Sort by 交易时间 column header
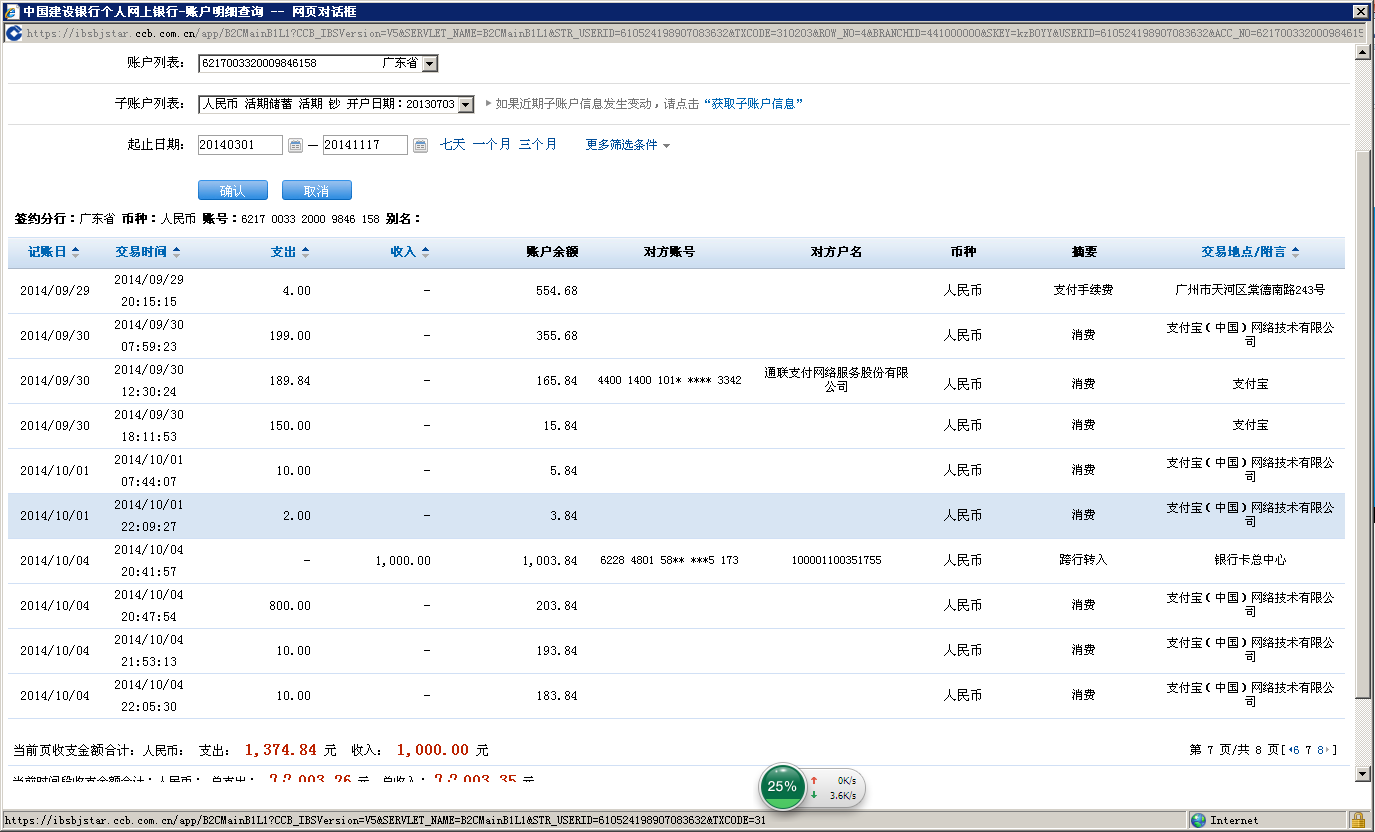This screenshot has height=832, width=1375. tap(147, 252)
